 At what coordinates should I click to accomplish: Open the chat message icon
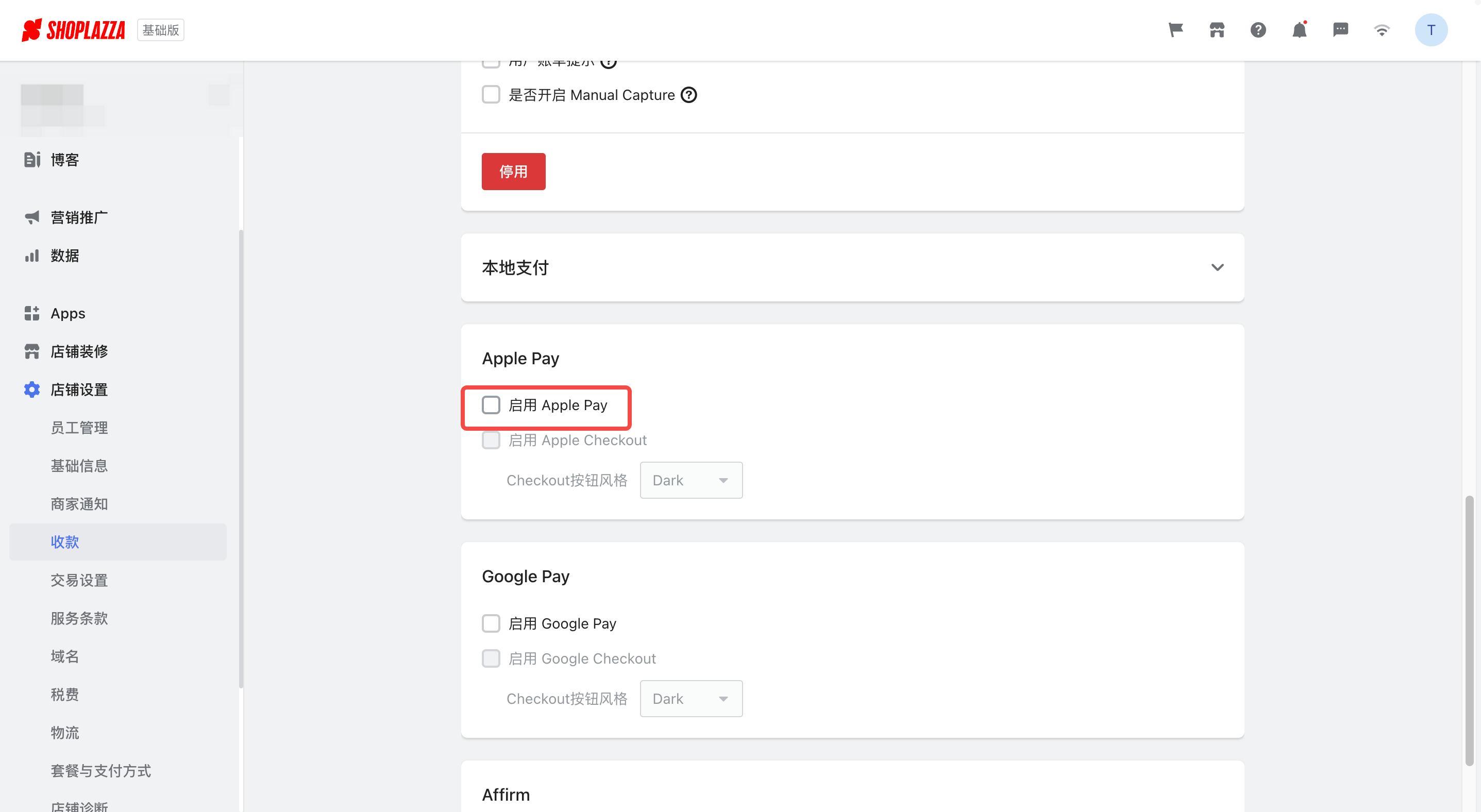click(x=1341, y=30)
